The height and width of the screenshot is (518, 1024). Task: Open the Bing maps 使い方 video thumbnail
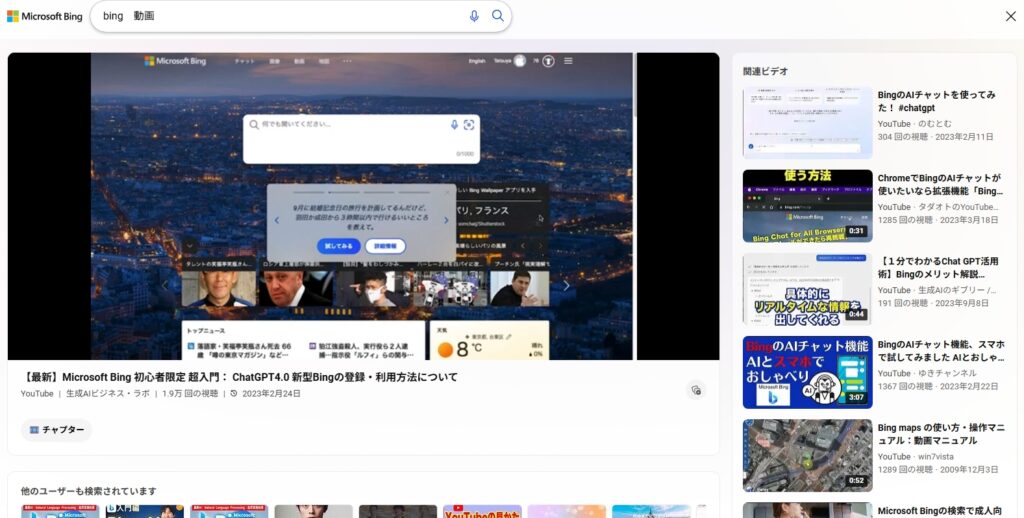pyautogui.click(x=807, y=455)
